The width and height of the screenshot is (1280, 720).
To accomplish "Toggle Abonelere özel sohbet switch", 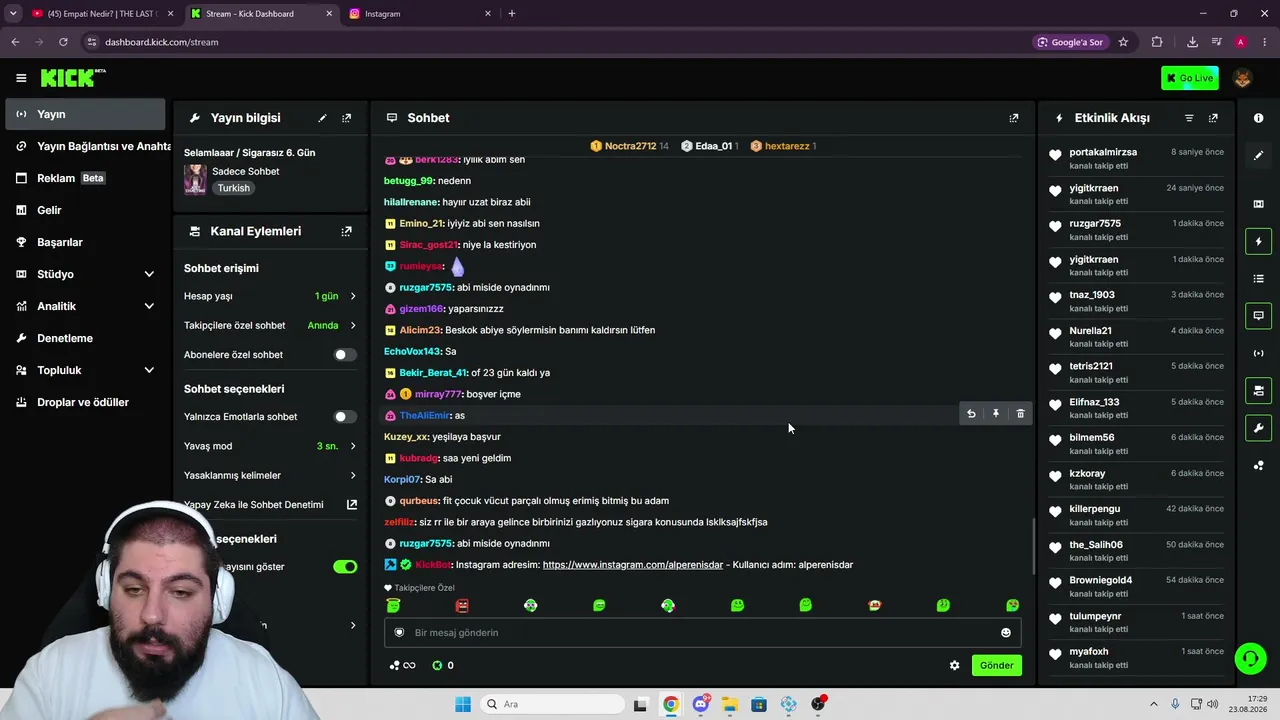I will (x=345, y=355).
